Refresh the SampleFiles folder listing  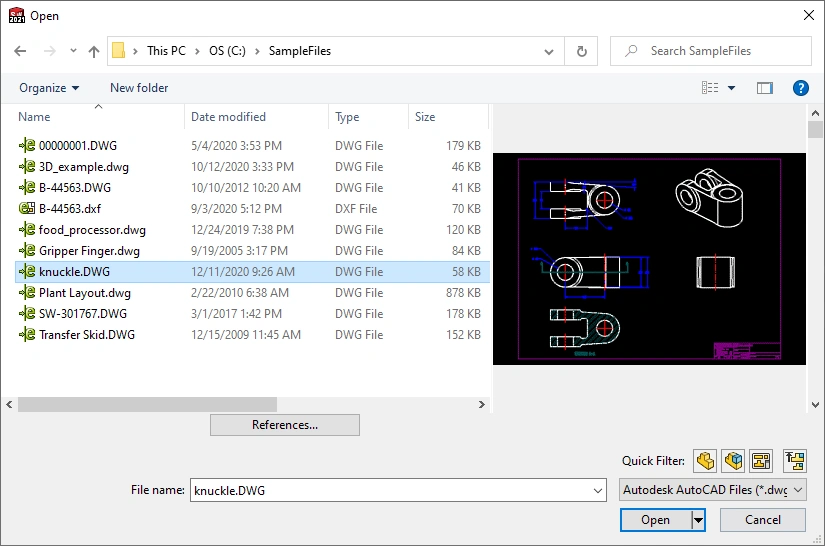click(x=581, y=51)
